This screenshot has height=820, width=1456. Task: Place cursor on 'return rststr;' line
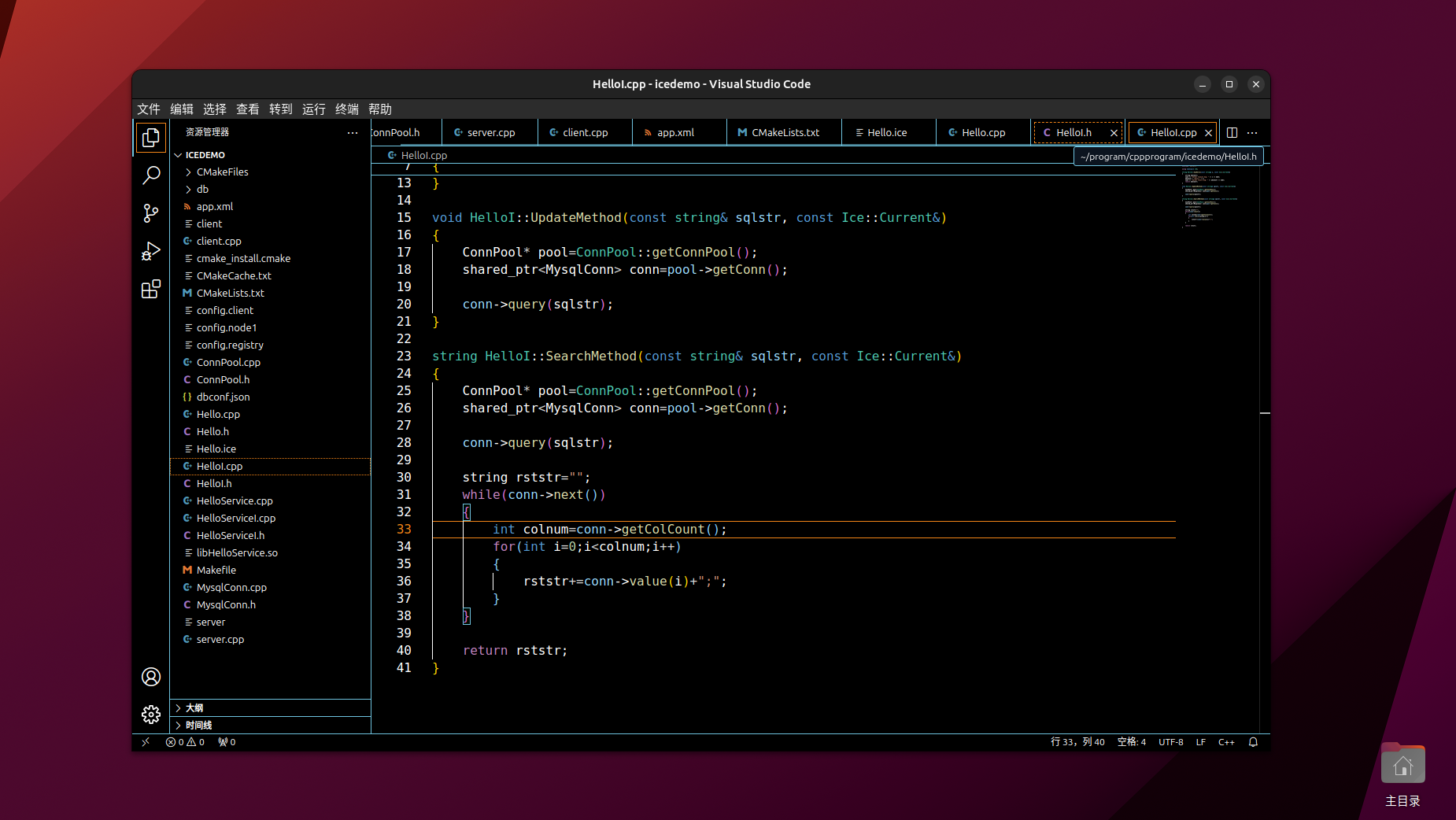click(515, 650)
